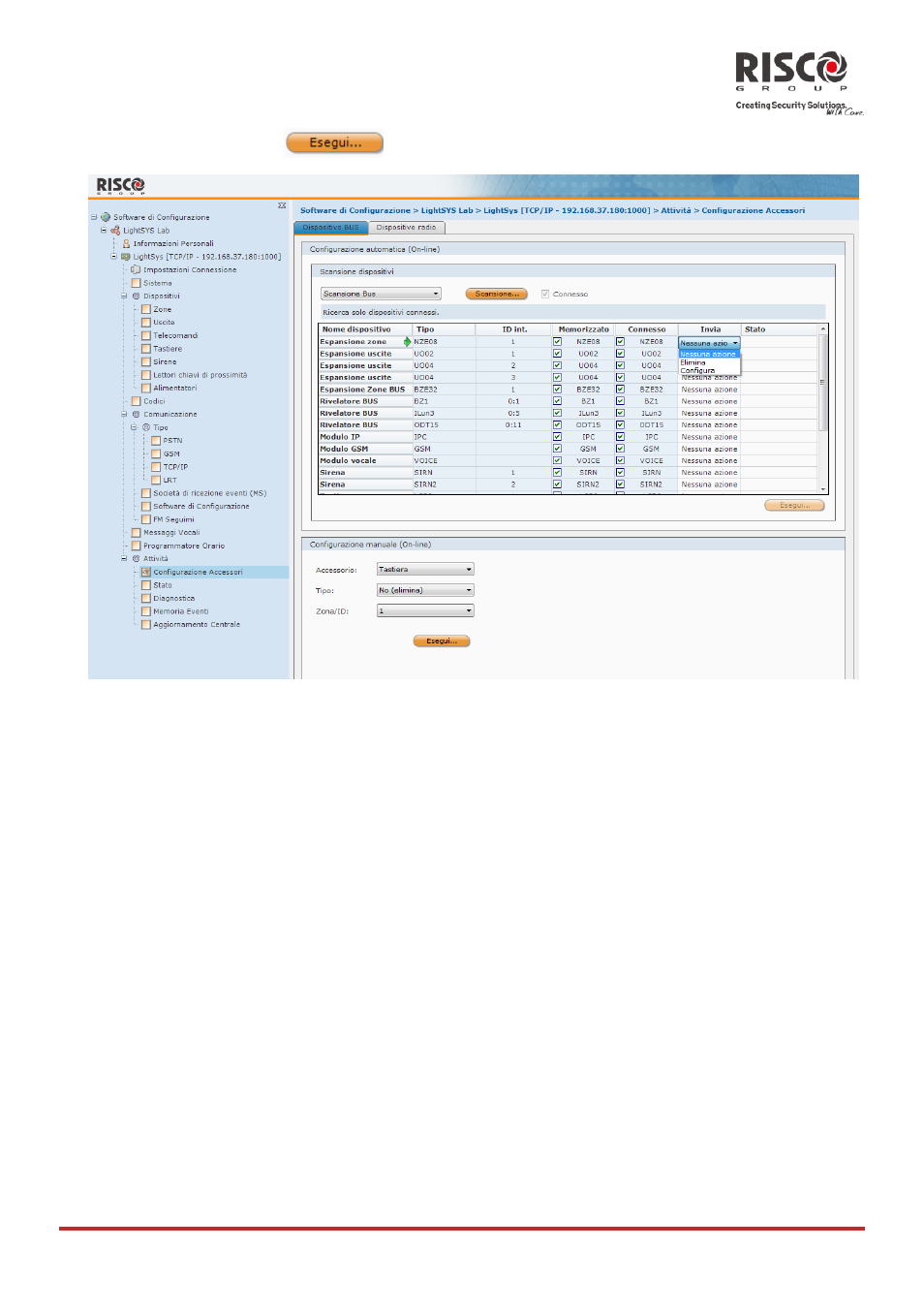The image size is (924, 1311).
Task: Toggle Memorizzato checkbox for BZE32 row
Action: pos(557,390)
